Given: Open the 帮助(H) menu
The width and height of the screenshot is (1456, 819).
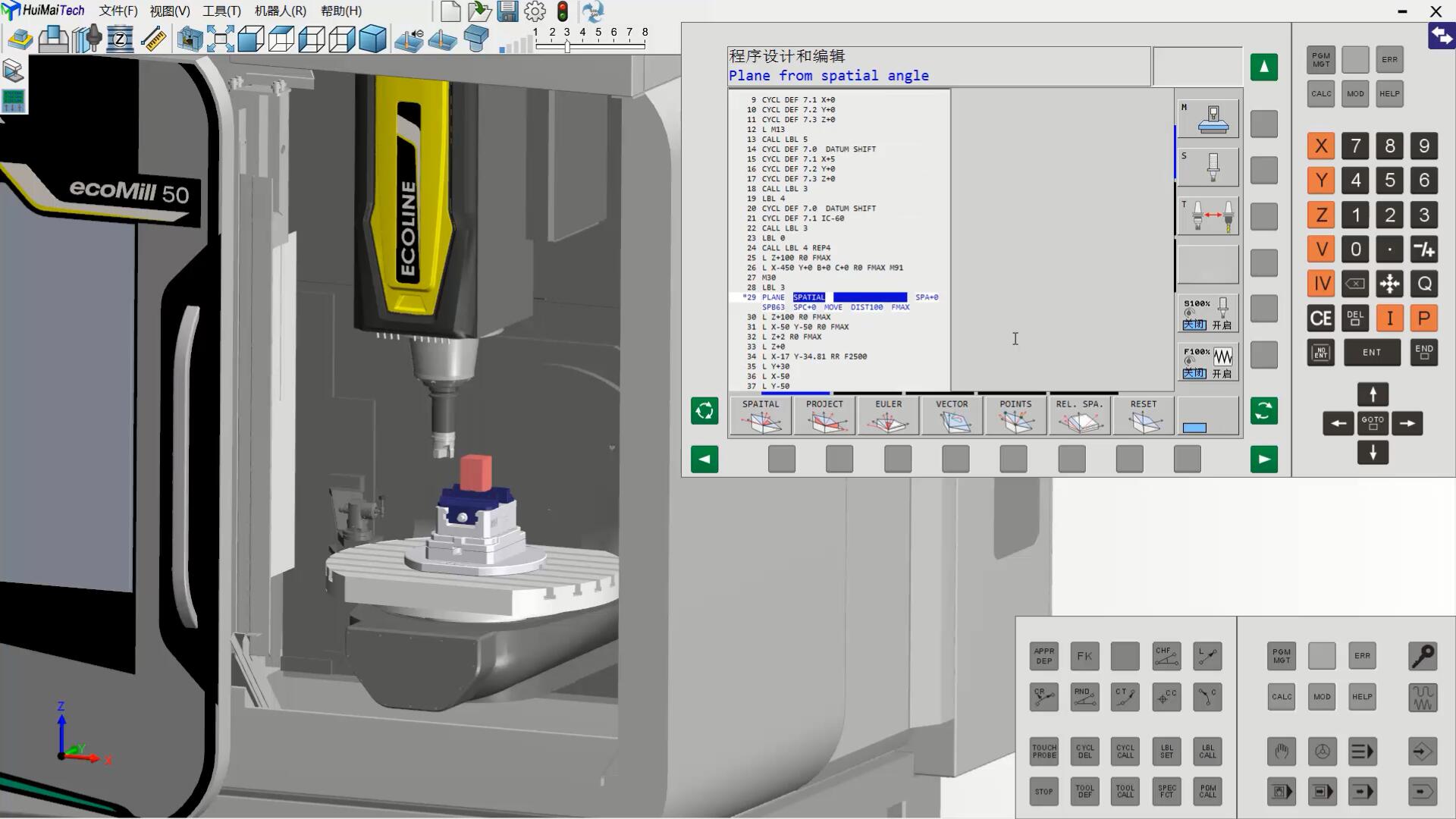Looking at the screenshot, I should point(341,11).
